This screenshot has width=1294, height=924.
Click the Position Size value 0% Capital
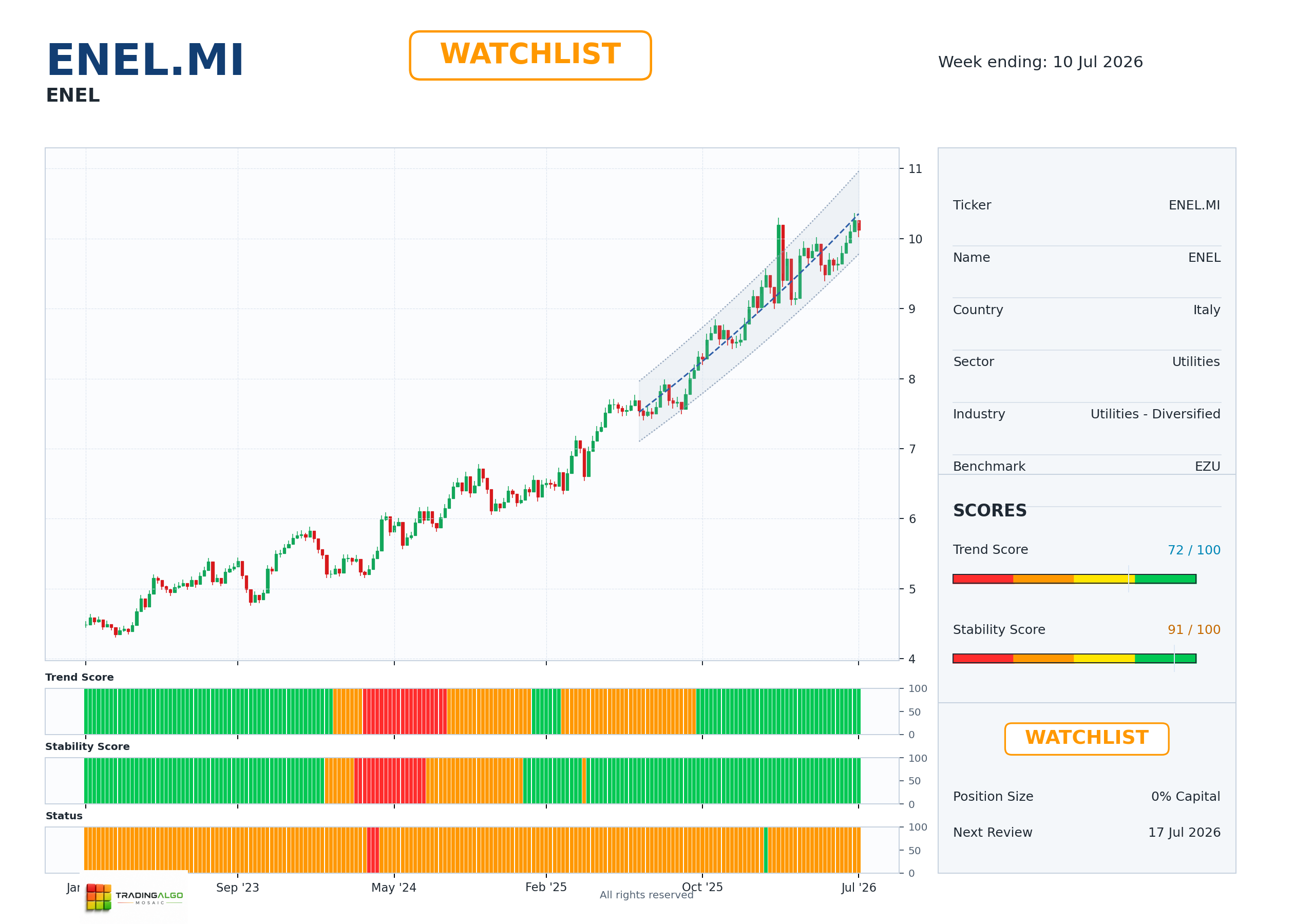click(1185, 797)
